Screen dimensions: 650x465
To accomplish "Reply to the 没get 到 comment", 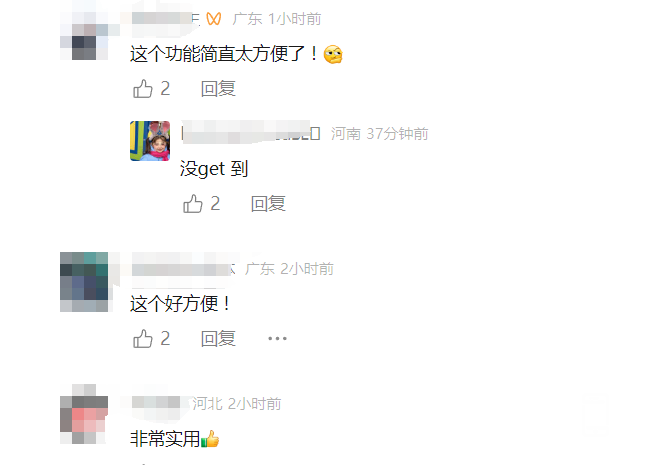I will (268, 203).
